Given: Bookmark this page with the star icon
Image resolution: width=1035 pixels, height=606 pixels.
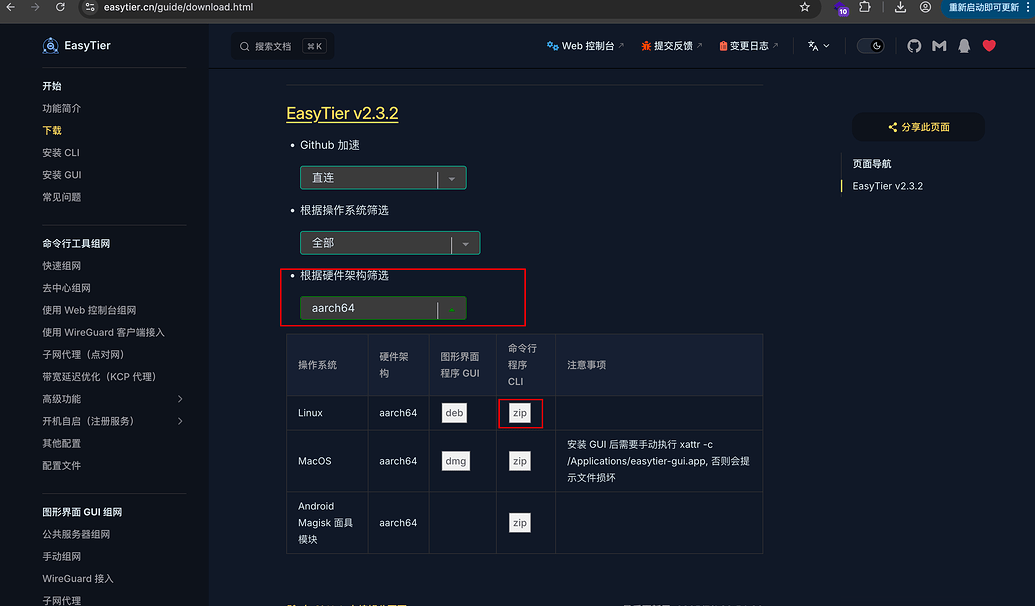Looking at the screenshot, I should (804, 7).
